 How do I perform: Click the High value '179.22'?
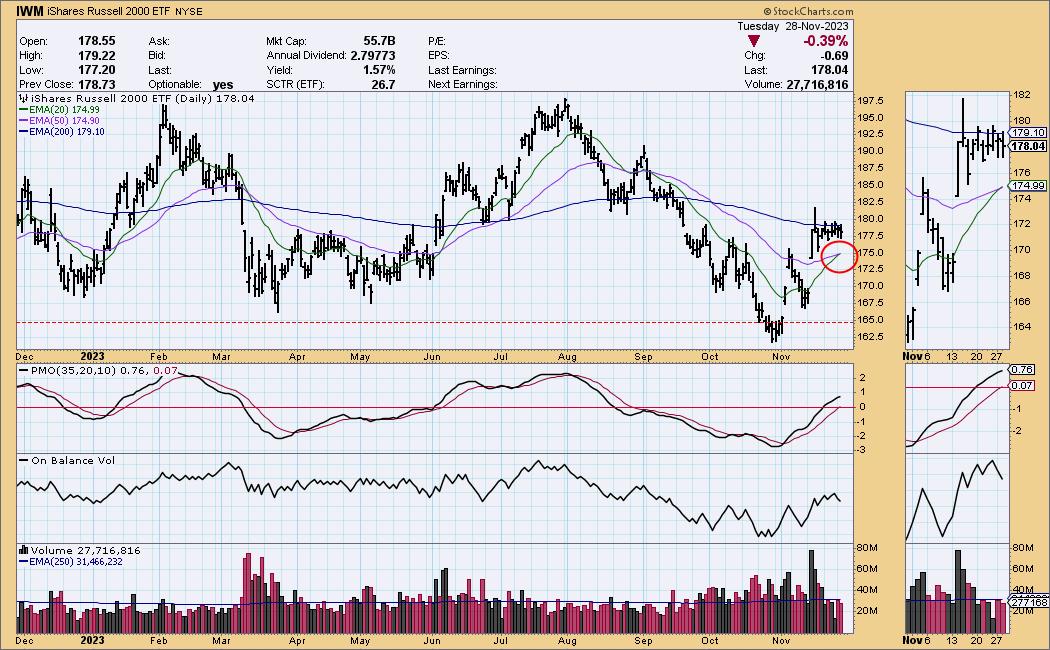coord(96,56)
